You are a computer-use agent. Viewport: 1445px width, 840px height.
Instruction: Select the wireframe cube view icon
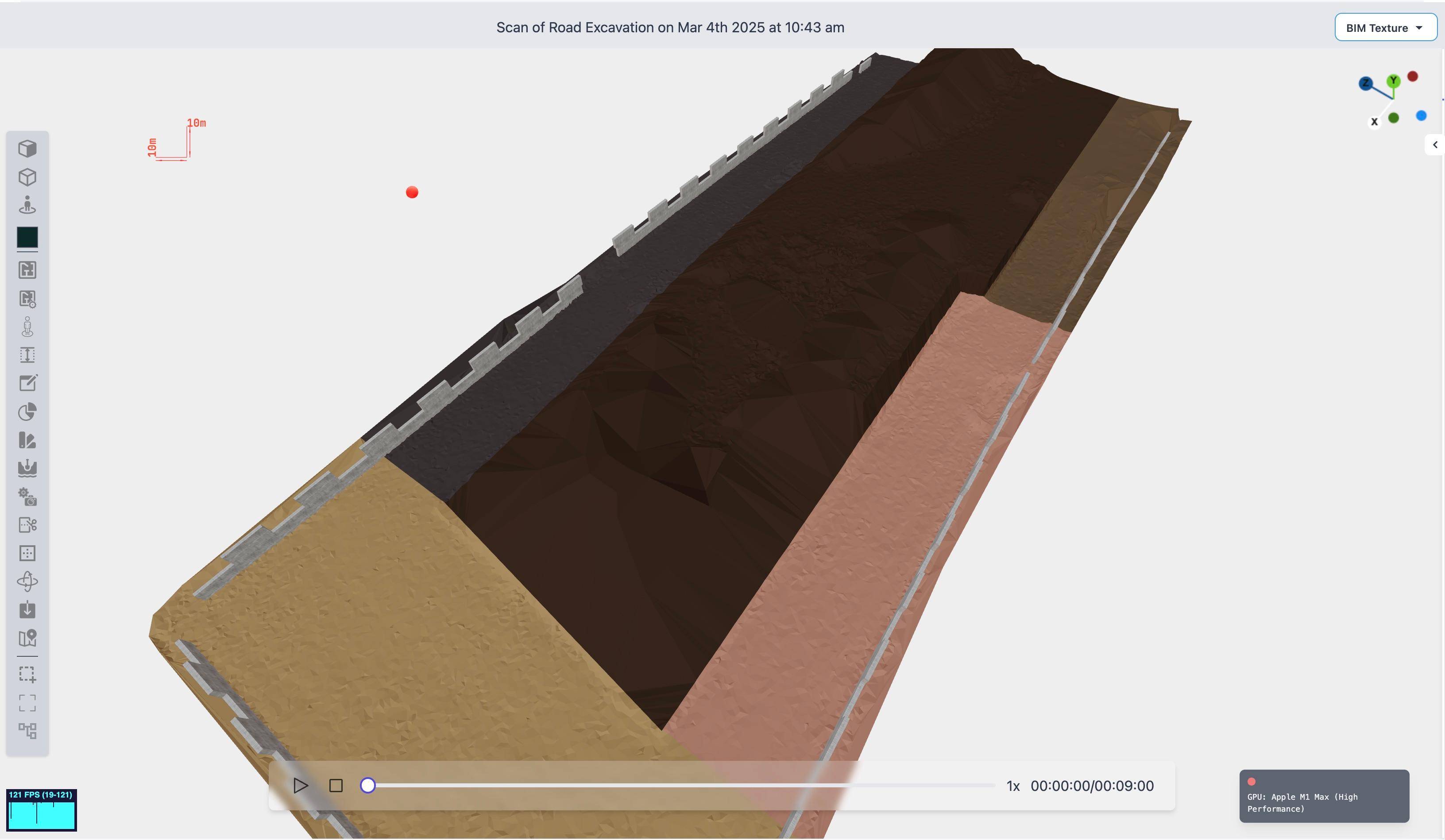pos(27,177)
